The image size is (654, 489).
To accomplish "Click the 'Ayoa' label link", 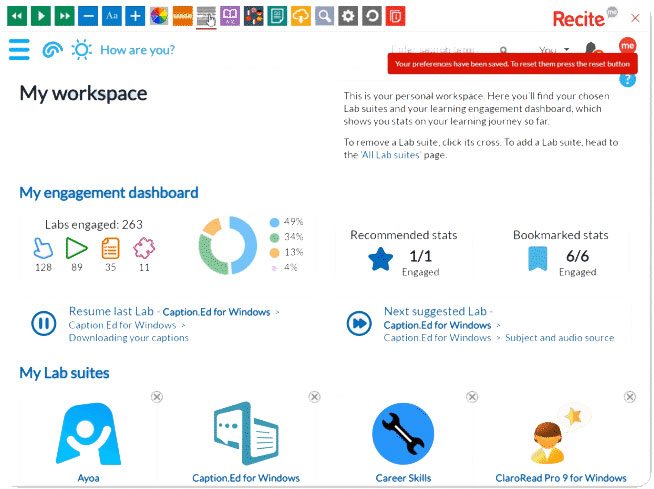I will [88, 478].
